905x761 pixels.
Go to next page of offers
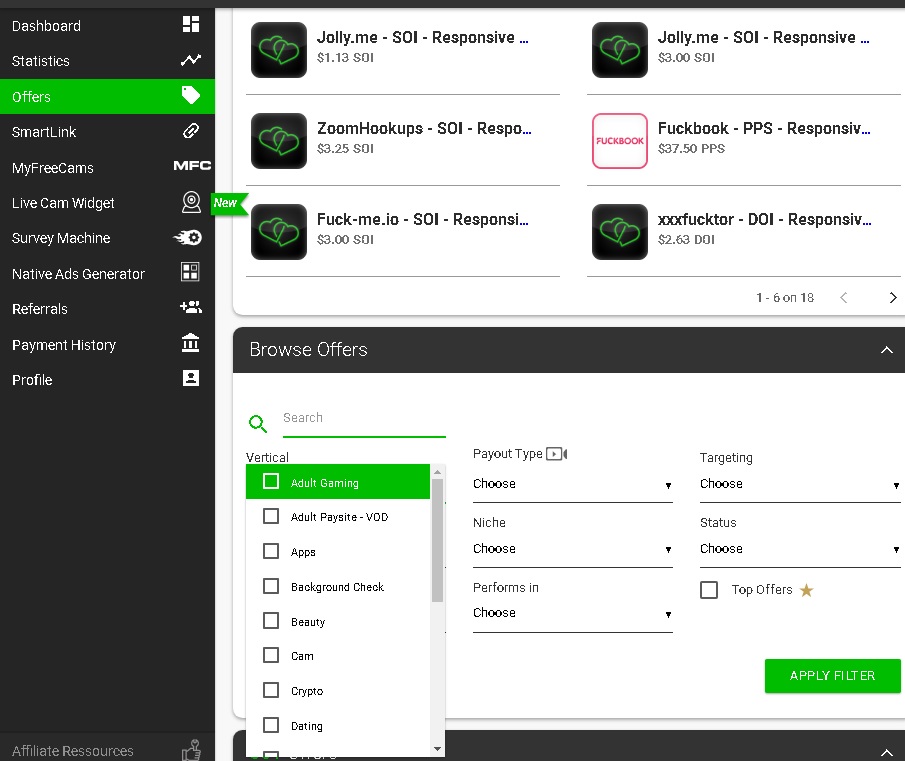coord(893,297)
